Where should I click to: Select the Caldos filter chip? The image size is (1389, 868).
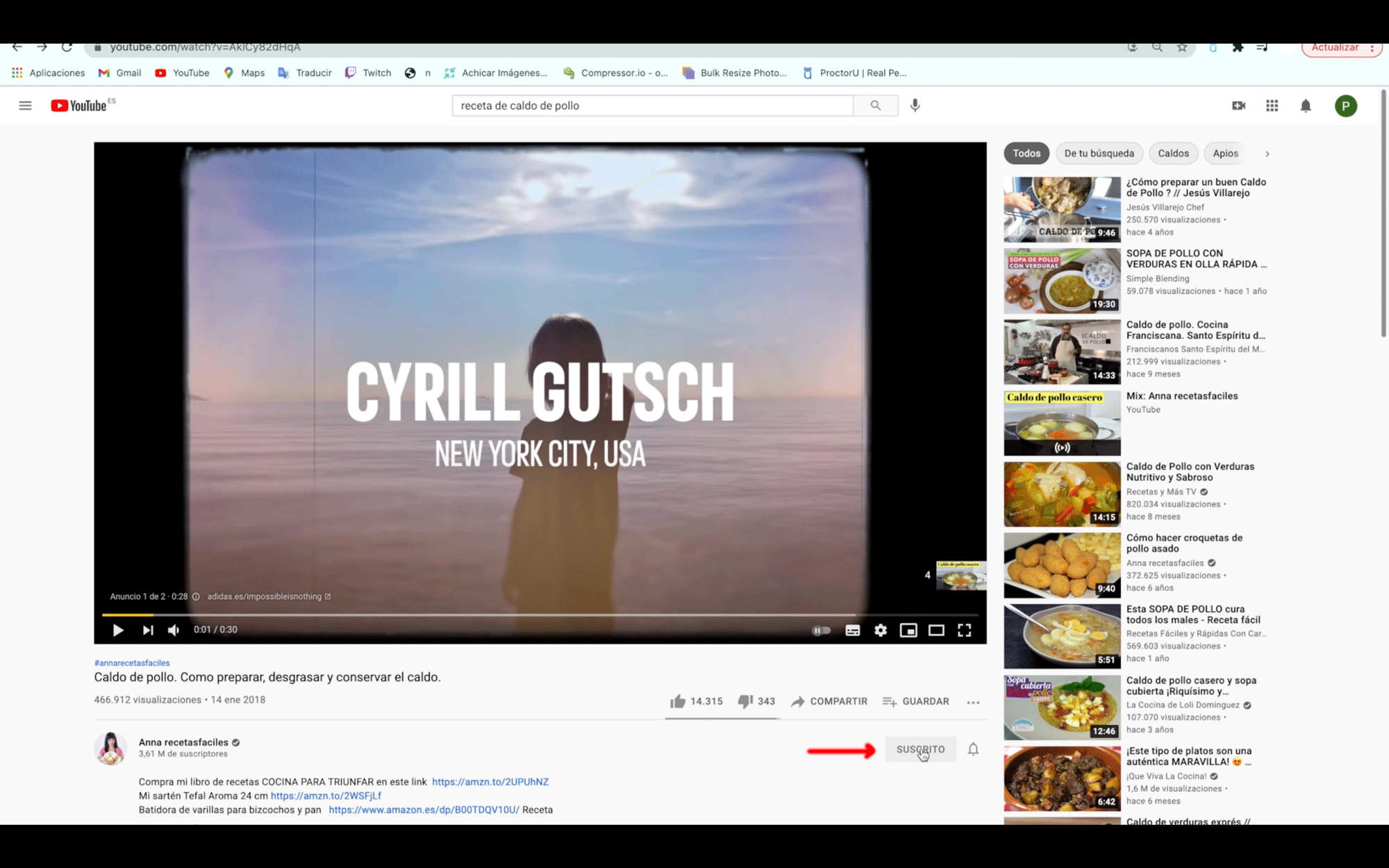point(1173,153)
